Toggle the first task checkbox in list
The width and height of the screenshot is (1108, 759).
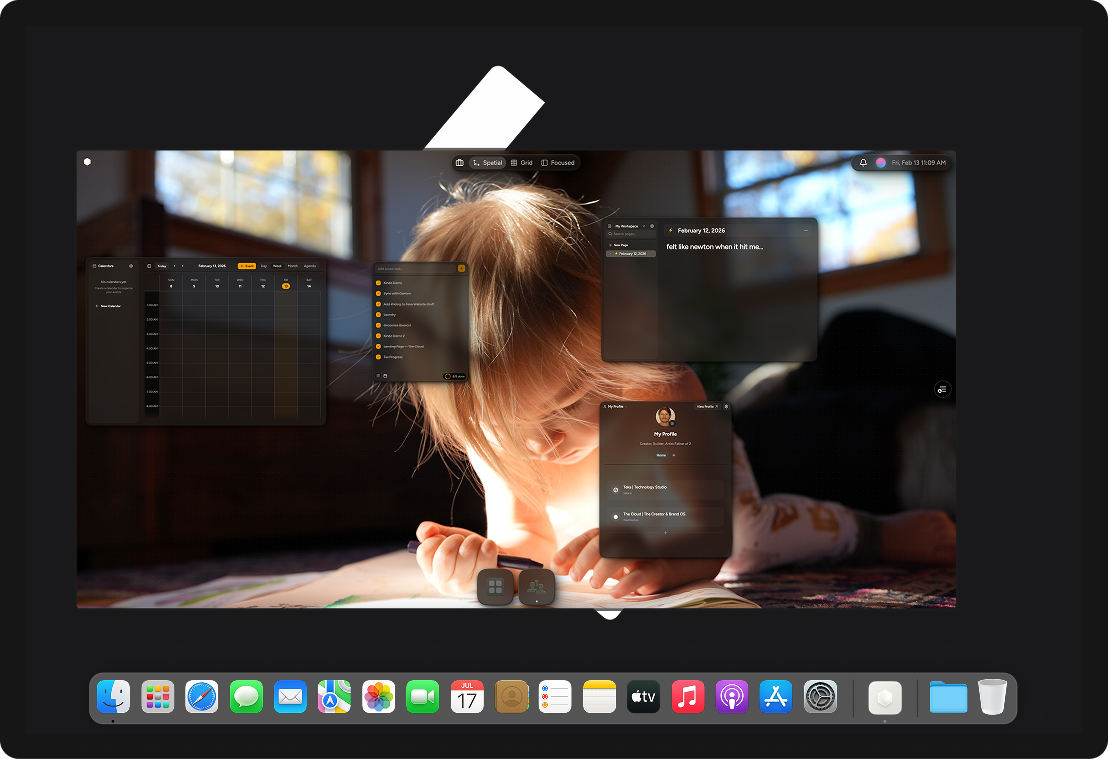[x=378, y=283]
